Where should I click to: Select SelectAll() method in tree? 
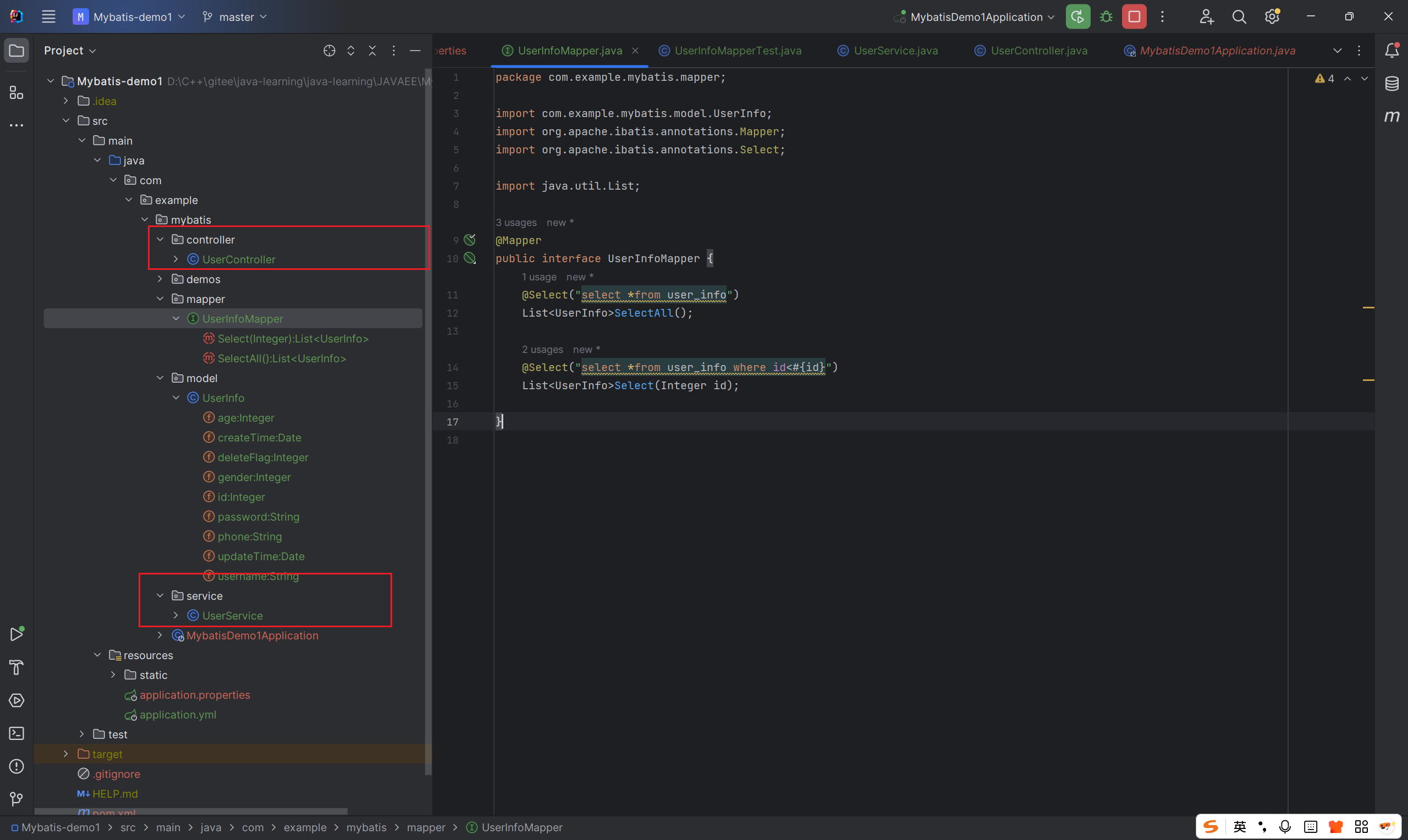tap(282, 358)
